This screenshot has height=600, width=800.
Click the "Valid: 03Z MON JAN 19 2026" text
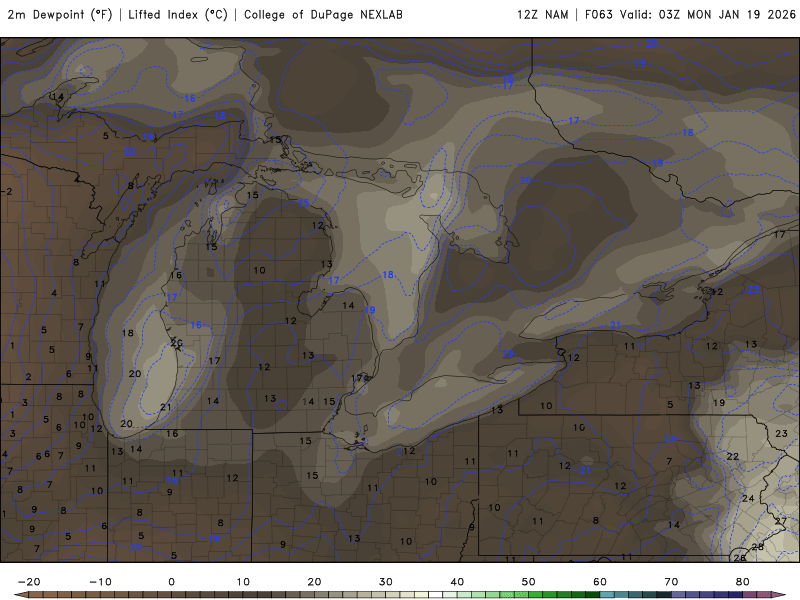pyautogui.click(x=708, y=15)
